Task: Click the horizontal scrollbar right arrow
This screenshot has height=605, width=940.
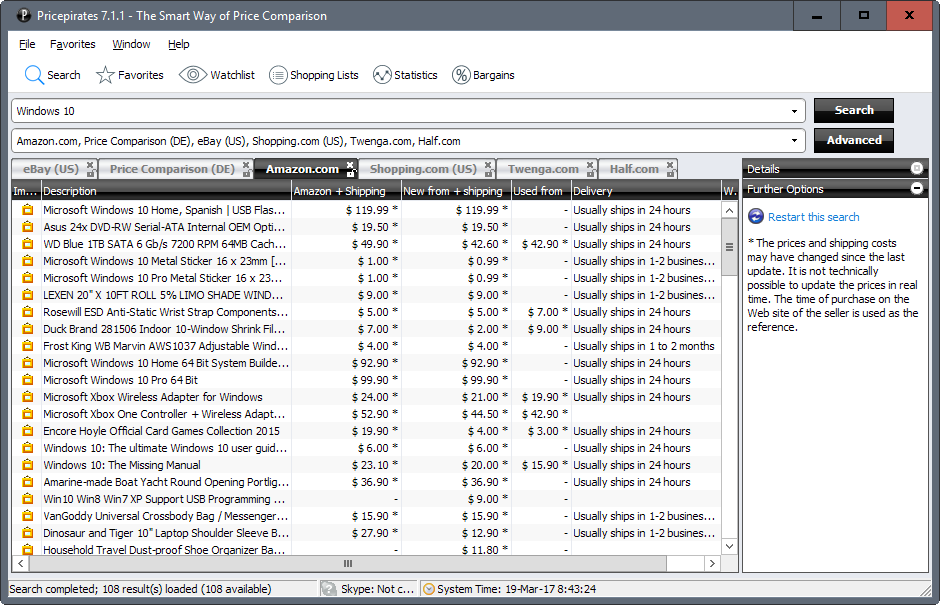Action: 712,563
